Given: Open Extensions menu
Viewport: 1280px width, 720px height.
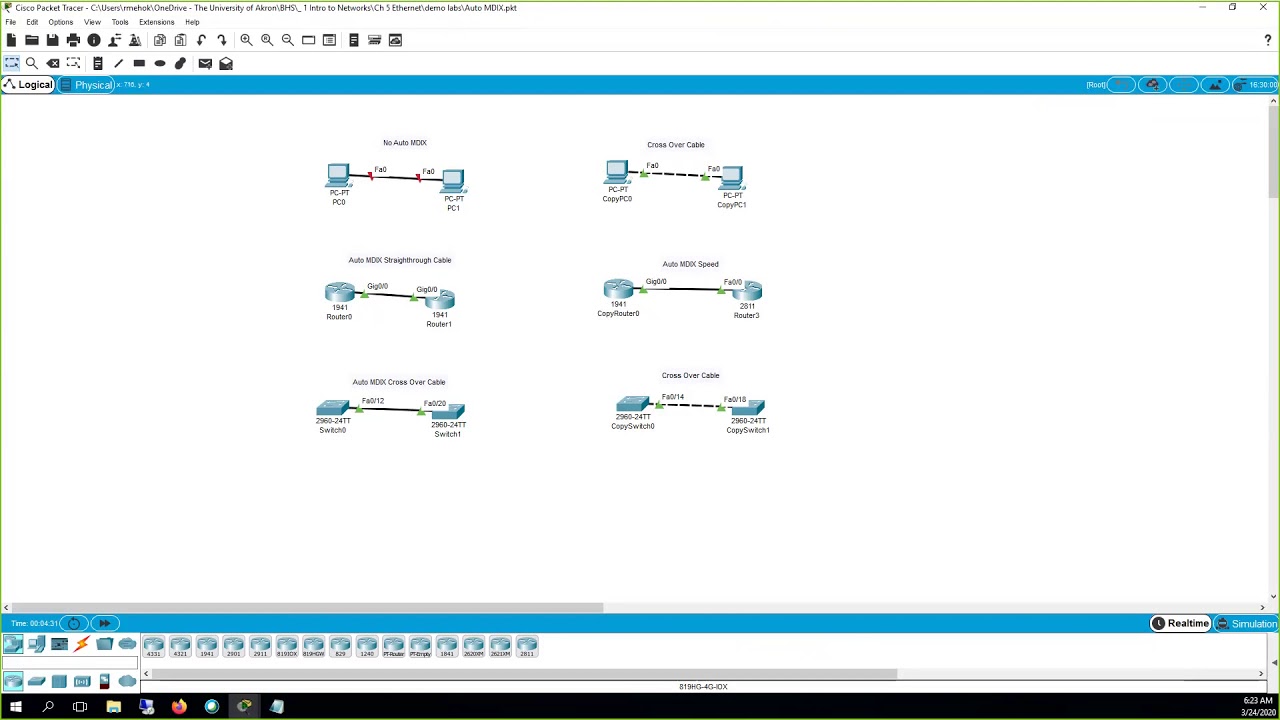Looking at the screenshot, I should point(156,22).
